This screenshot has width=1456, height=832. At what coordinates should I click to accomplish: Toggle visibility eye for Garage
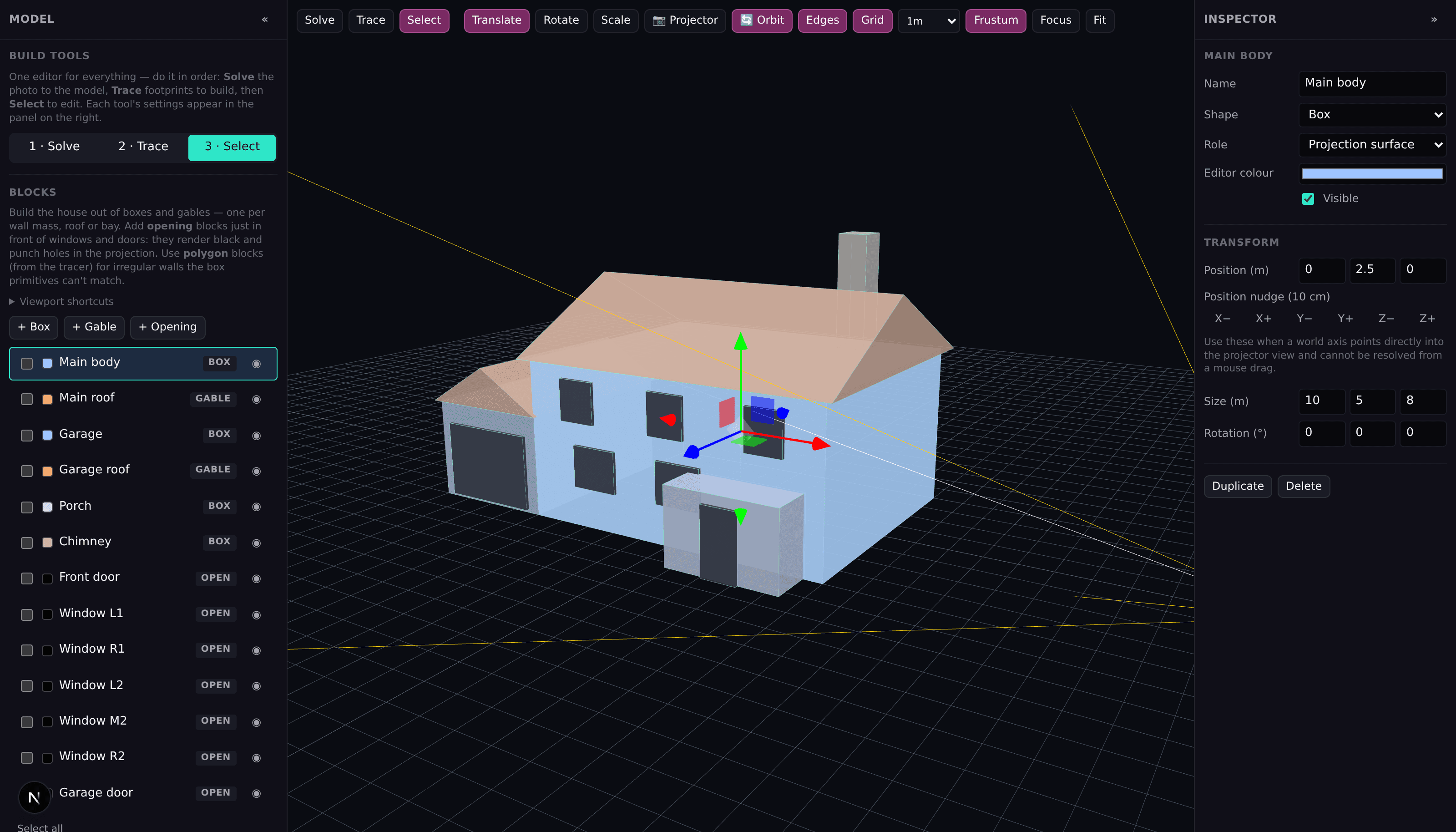[x=257, y=436]
